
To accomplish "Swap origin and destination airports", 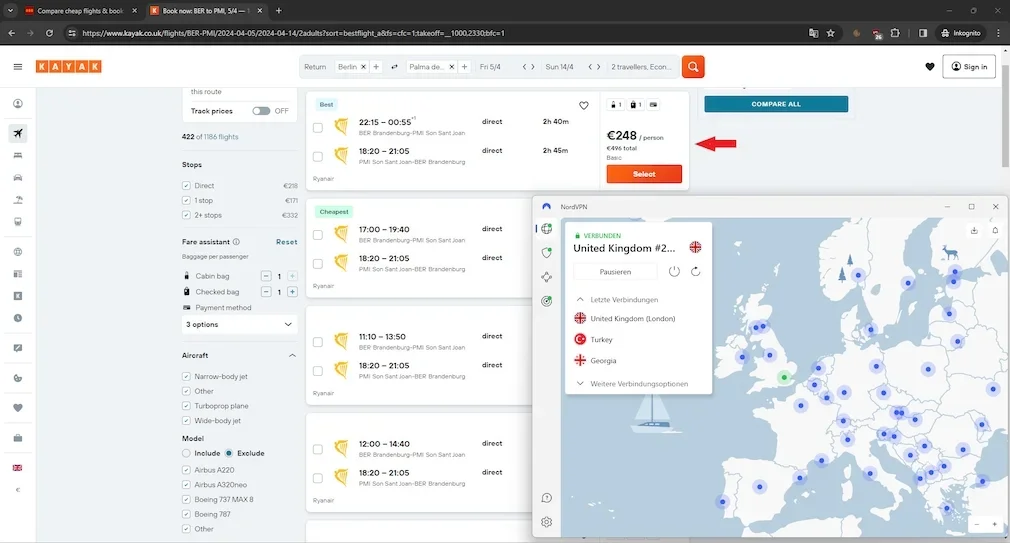I will click(x=394, y=67).
